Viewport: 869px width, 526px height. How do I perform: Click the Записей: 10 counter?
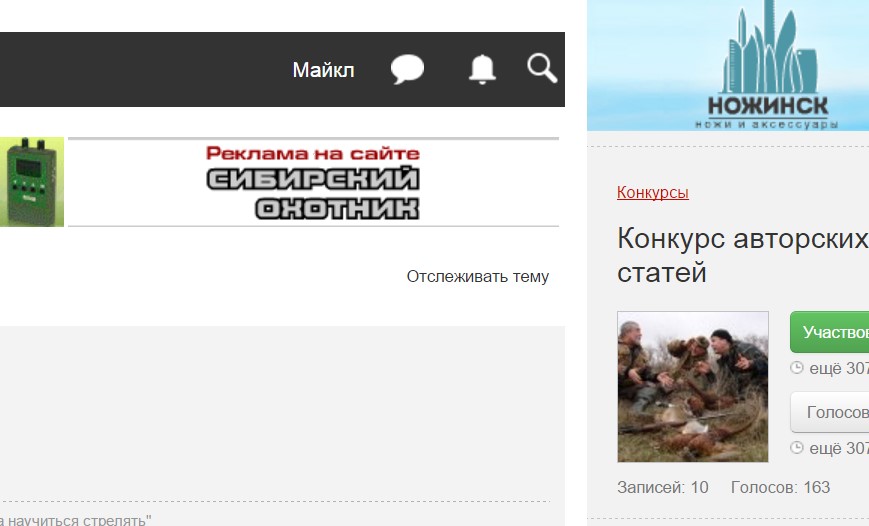click(x=662, y=487)
